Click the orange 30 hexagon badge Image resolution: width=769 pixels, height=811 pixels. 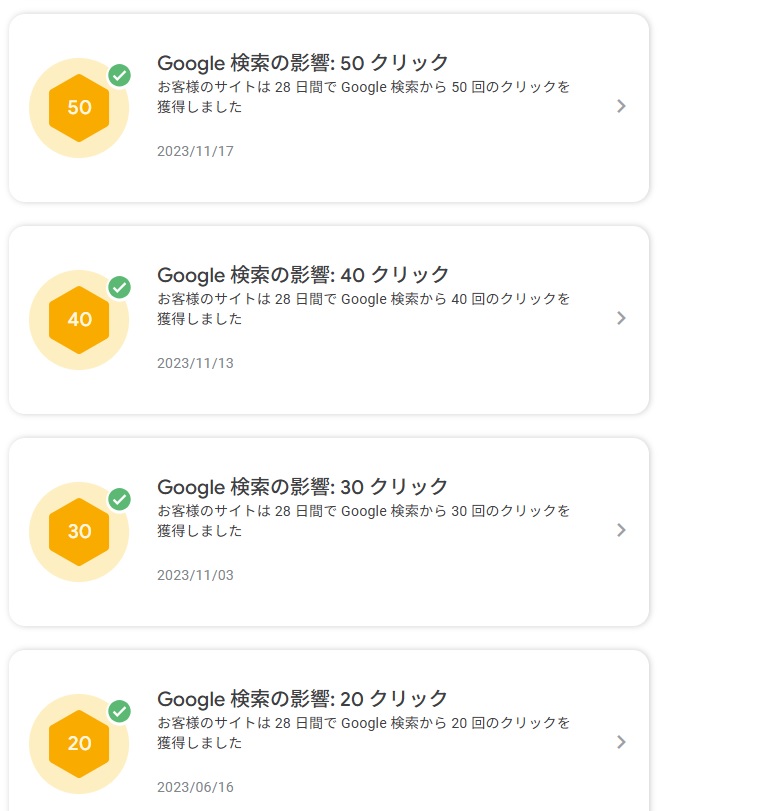click(x=79, y=532)
